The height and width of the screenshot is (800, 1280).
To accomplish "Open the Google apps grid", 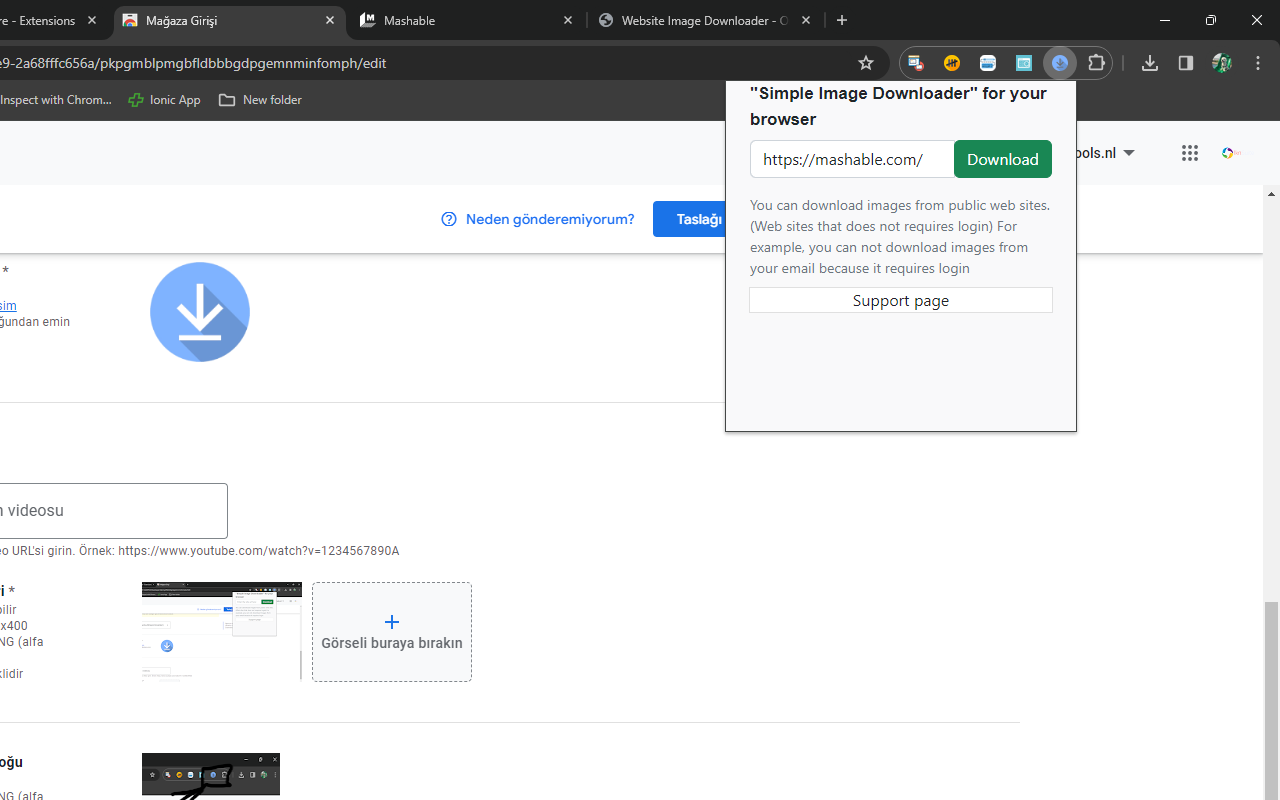I will pos(1189,153).
